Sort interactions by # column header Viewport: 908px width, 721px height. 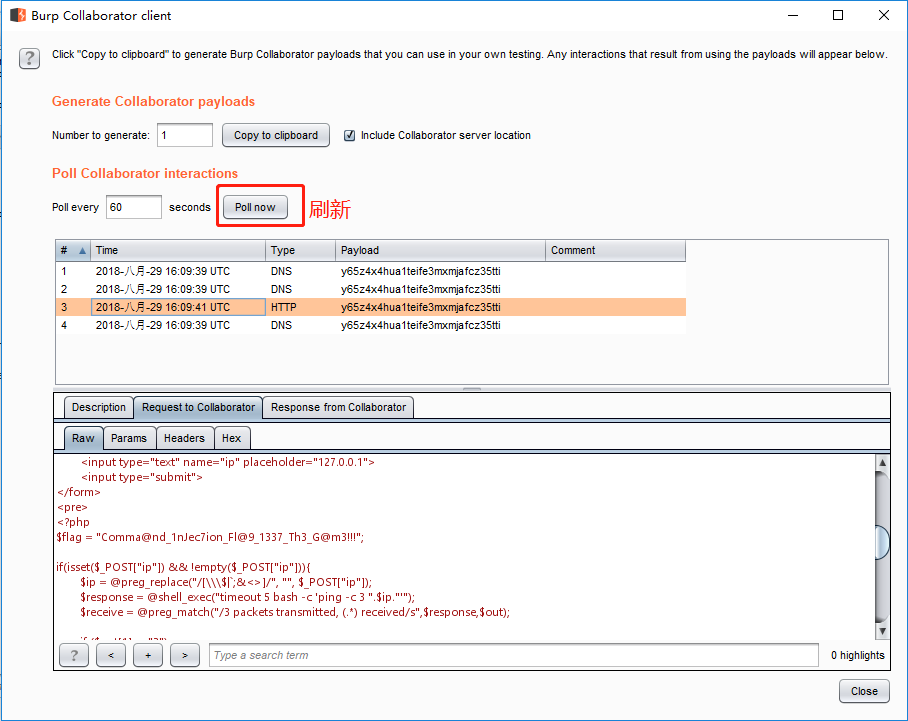click(x=72, y=251)
